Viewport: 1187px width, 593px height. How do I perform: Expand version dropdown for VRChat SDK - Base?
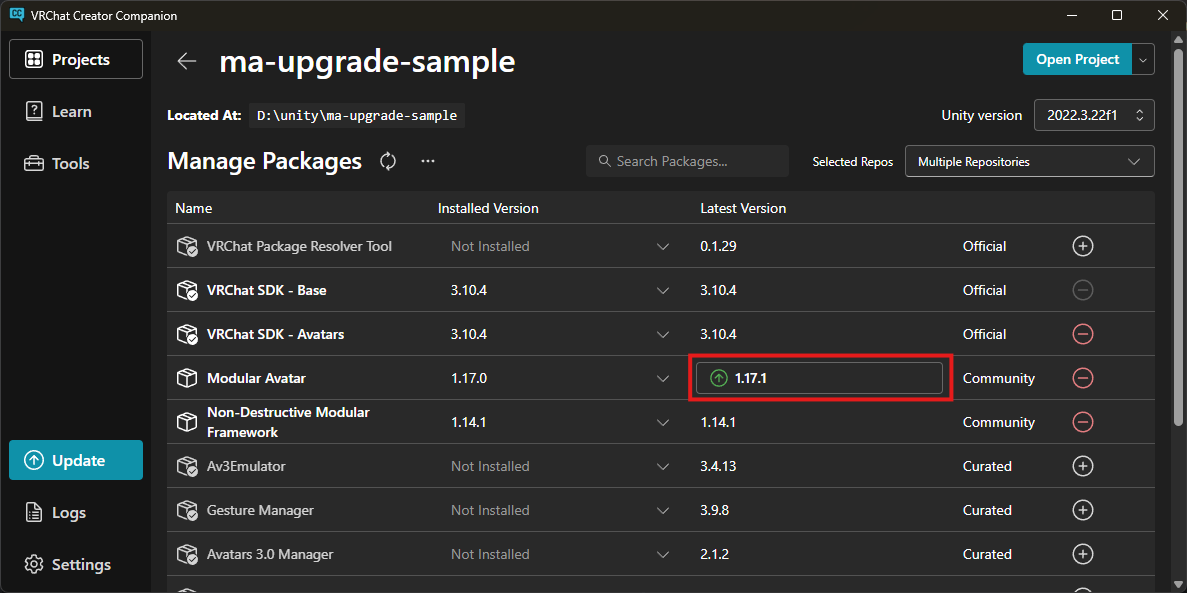[x=663, y=290]
